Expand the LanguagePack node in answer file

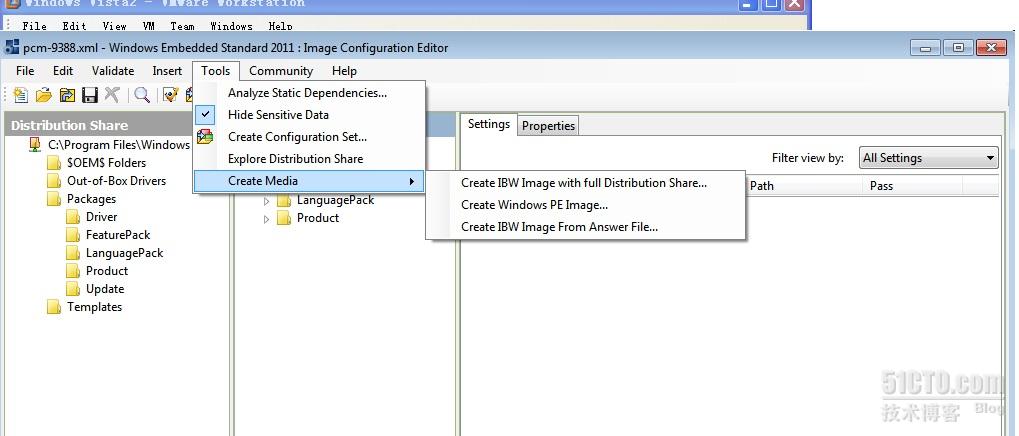266,201
